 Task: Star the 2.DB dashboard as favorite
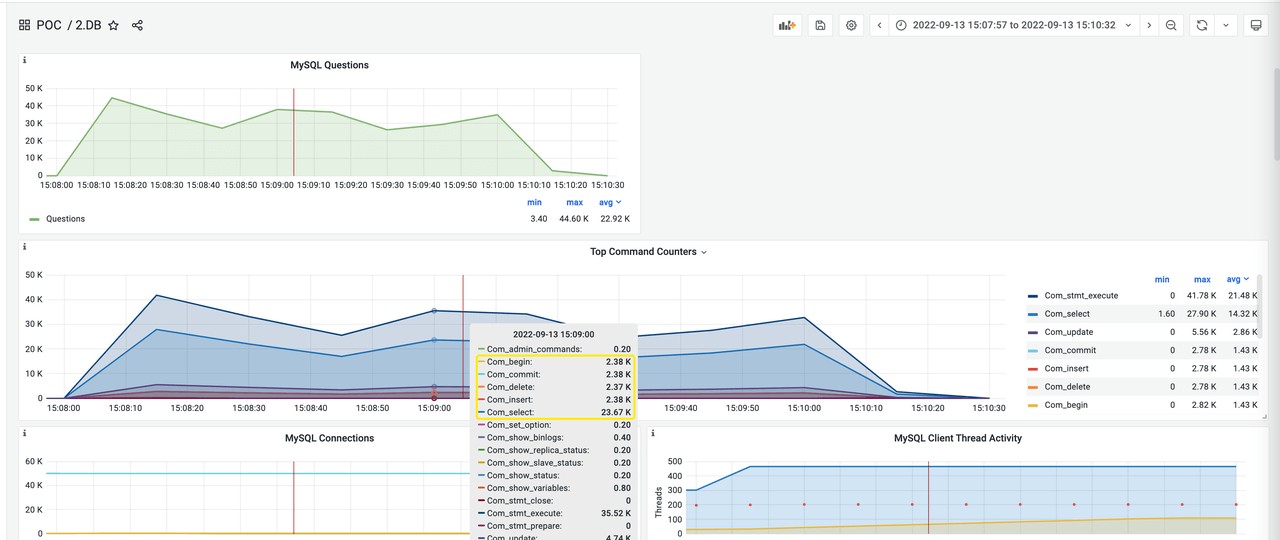113,25
